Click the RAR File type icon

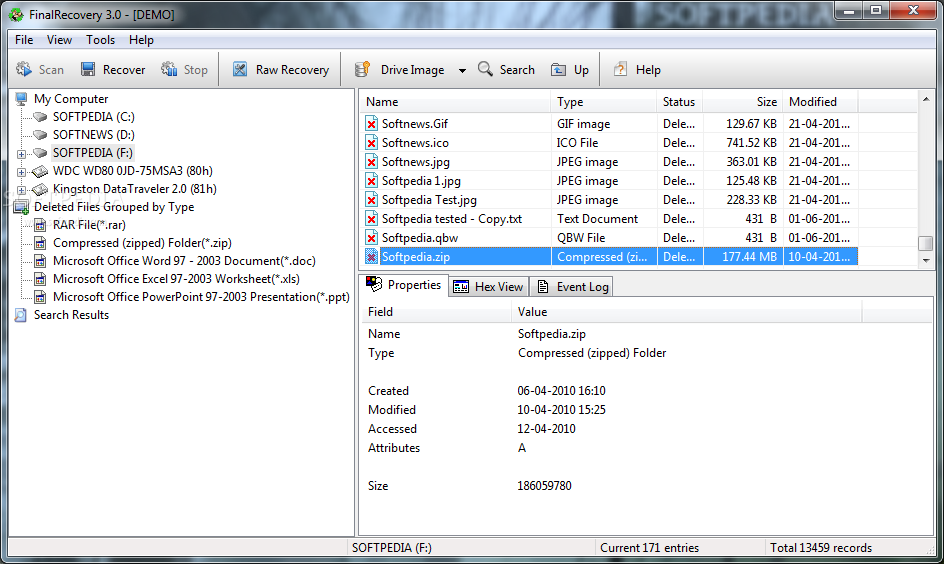point(40,225)
